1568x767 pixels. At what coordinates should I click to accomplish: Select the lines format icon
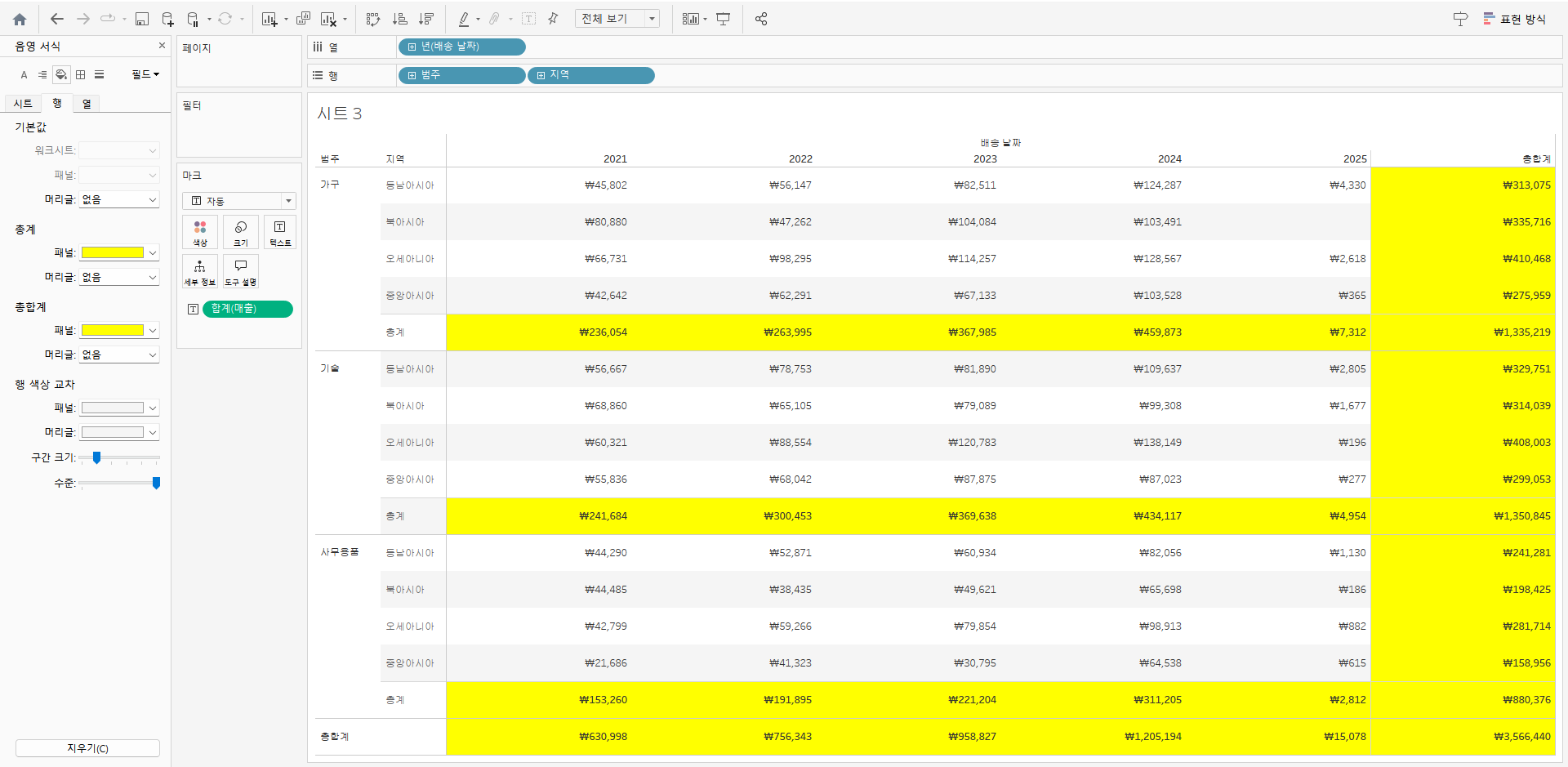(99, 75)
